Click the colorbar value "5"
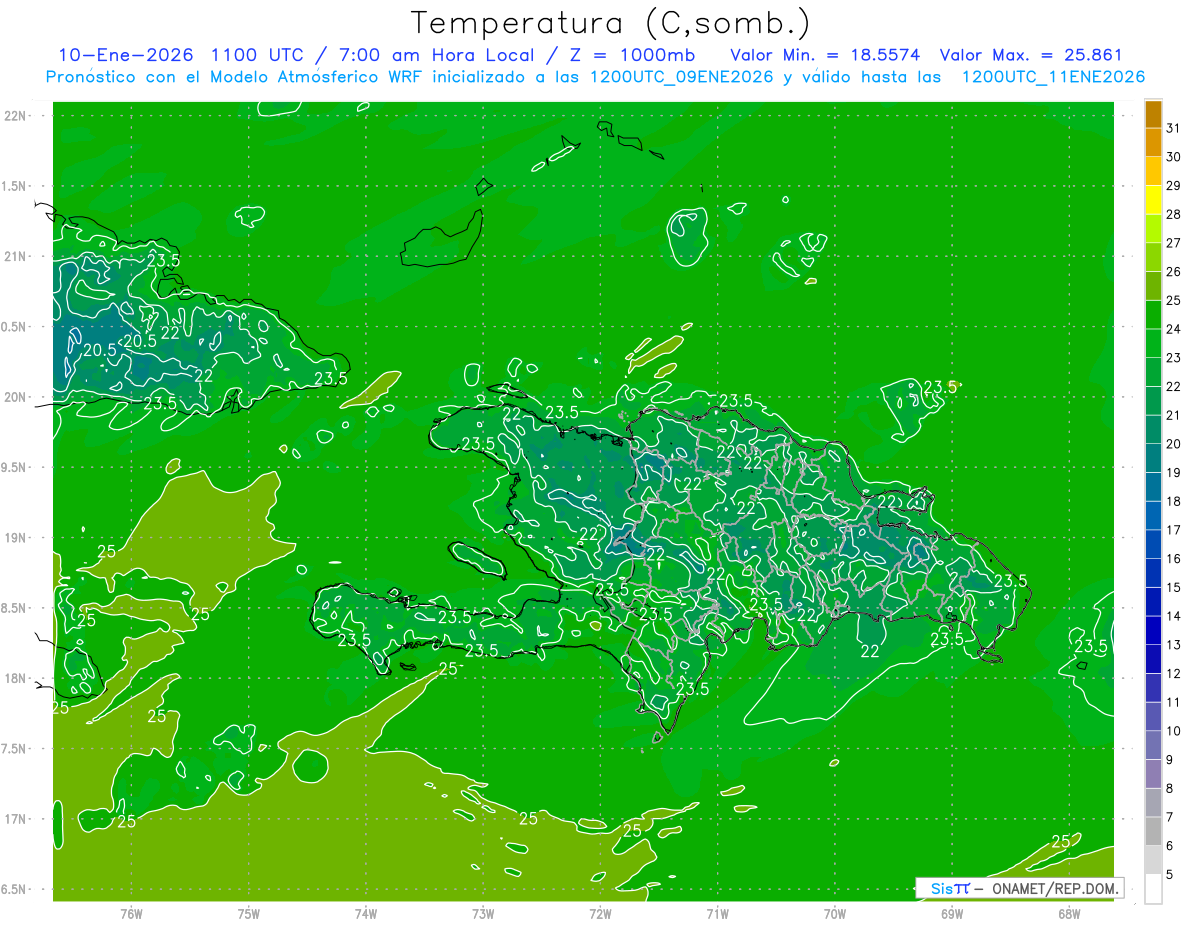The image size is (1200, 927). point(1170,875)
